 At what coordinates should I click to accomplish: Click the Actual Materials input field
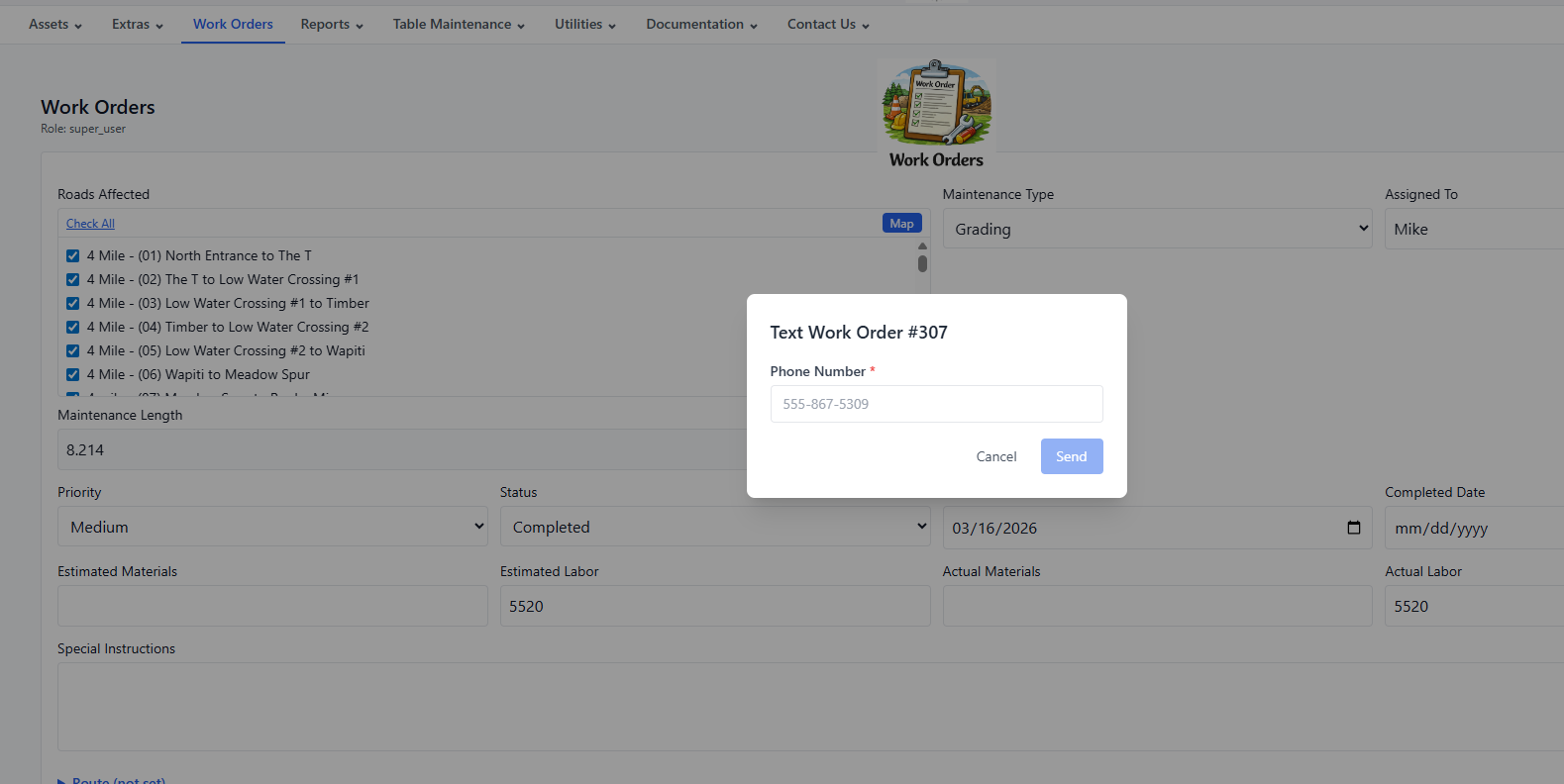(1157, 606)
